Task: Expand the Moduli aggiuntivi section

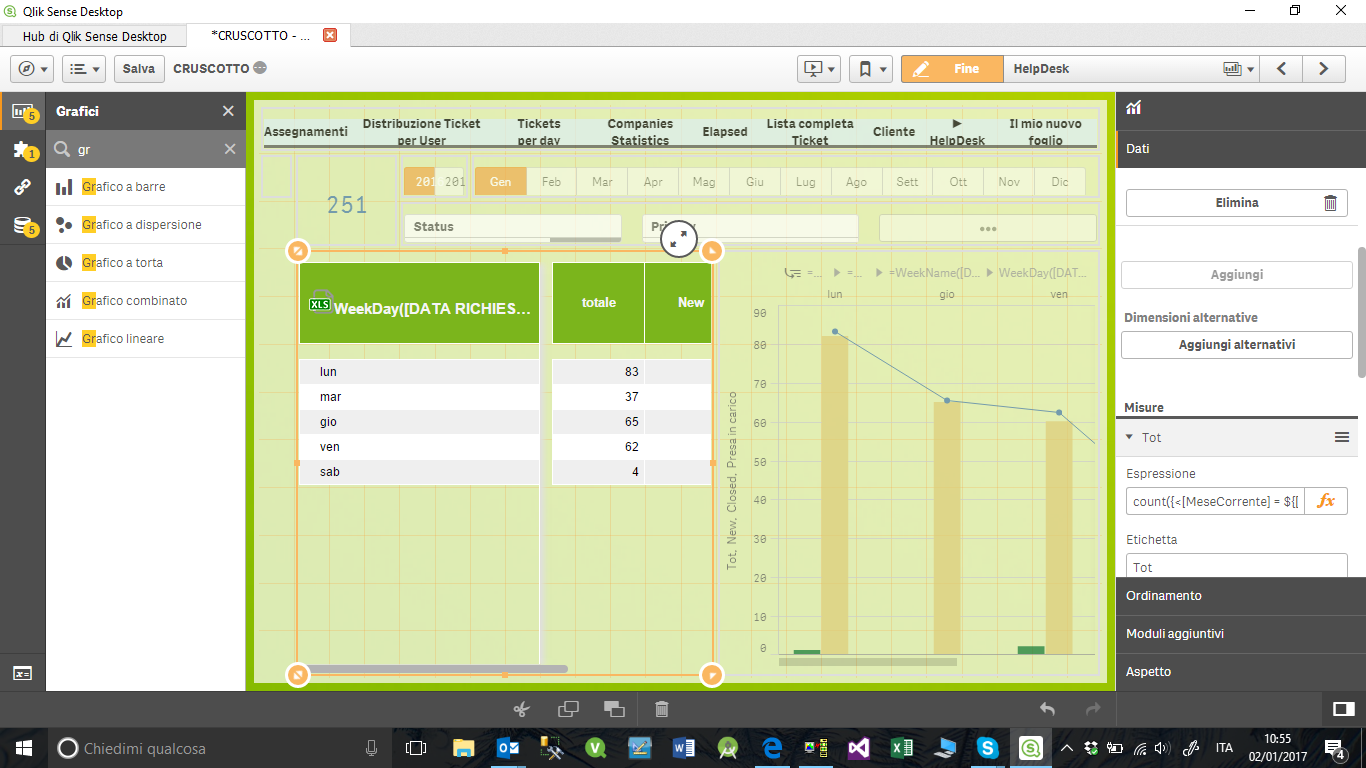Action: click(1240, 634)
